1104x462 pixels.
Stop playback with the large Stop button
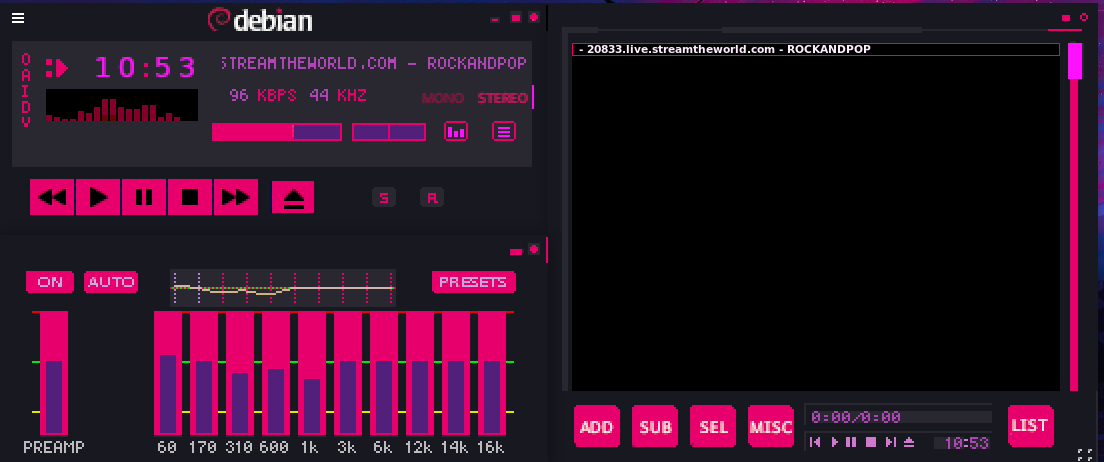tap(190, 197)
